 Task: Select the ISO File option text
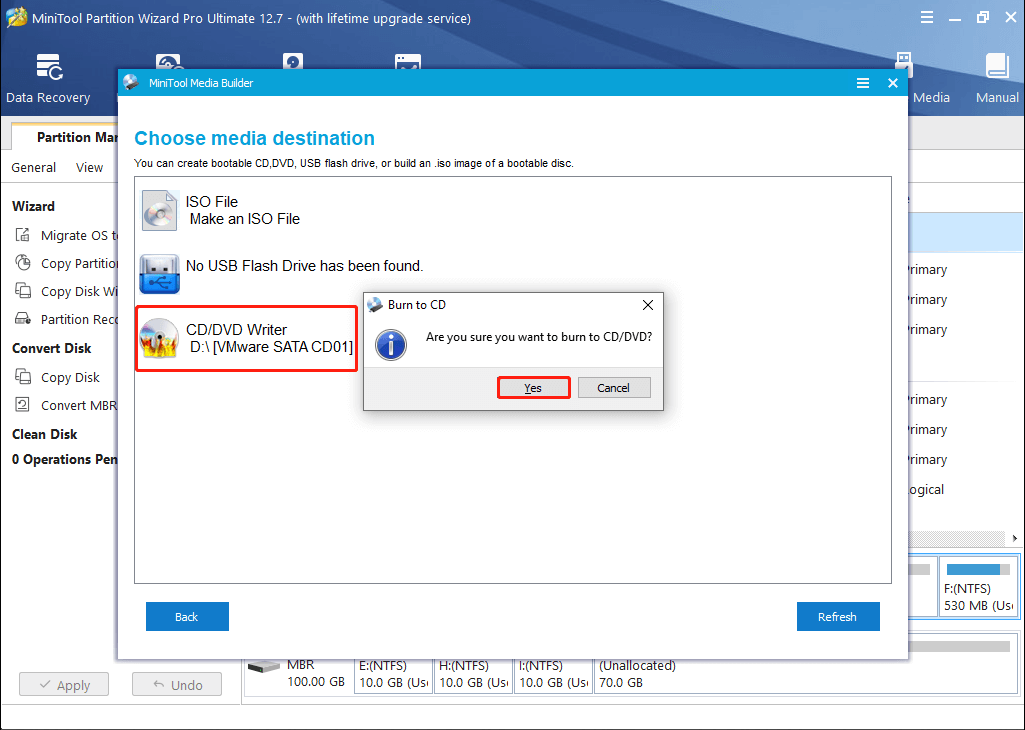click(243, 210)
